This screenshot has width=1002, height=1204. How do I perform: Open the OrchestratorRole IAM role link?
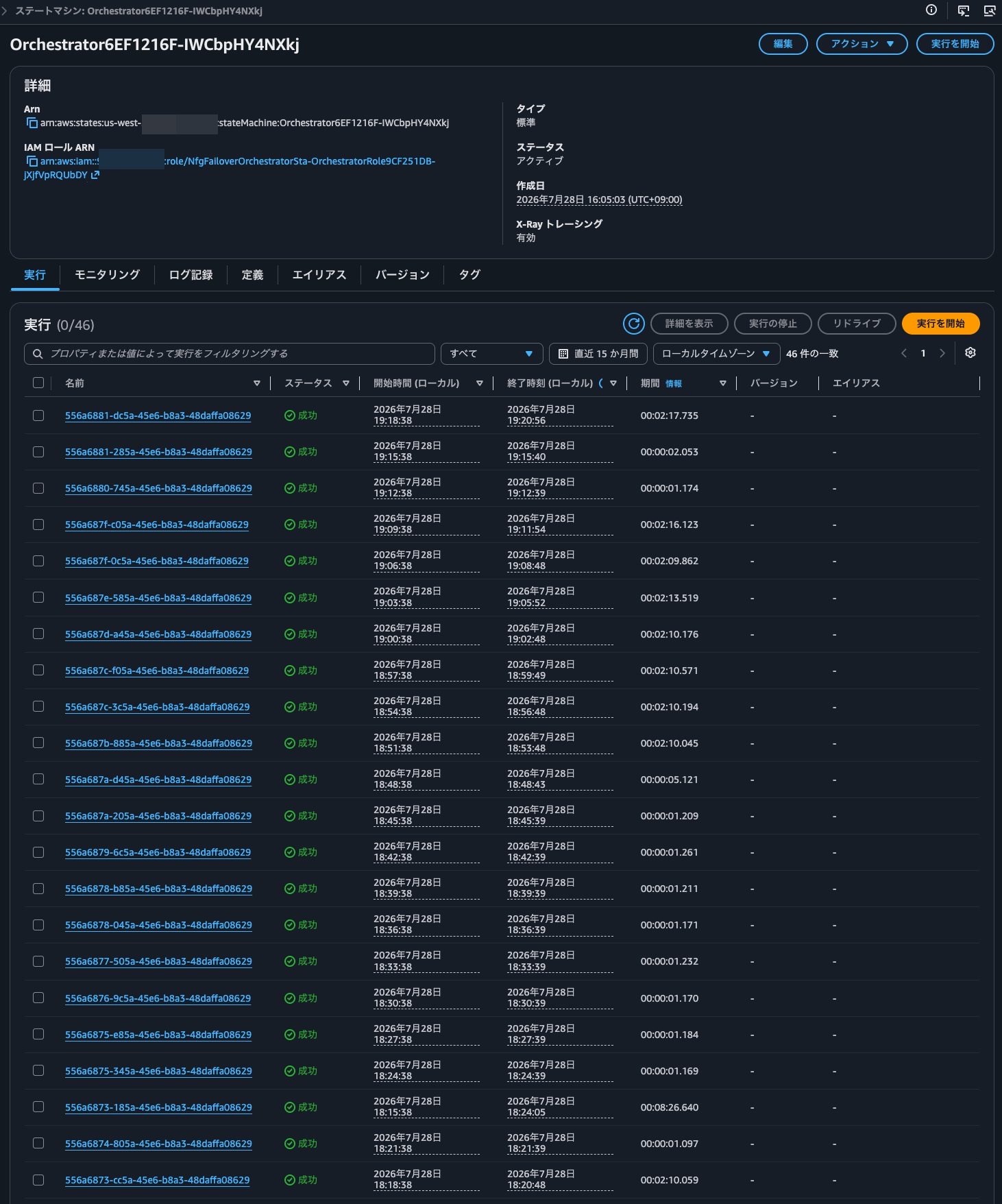pos(230,168)
